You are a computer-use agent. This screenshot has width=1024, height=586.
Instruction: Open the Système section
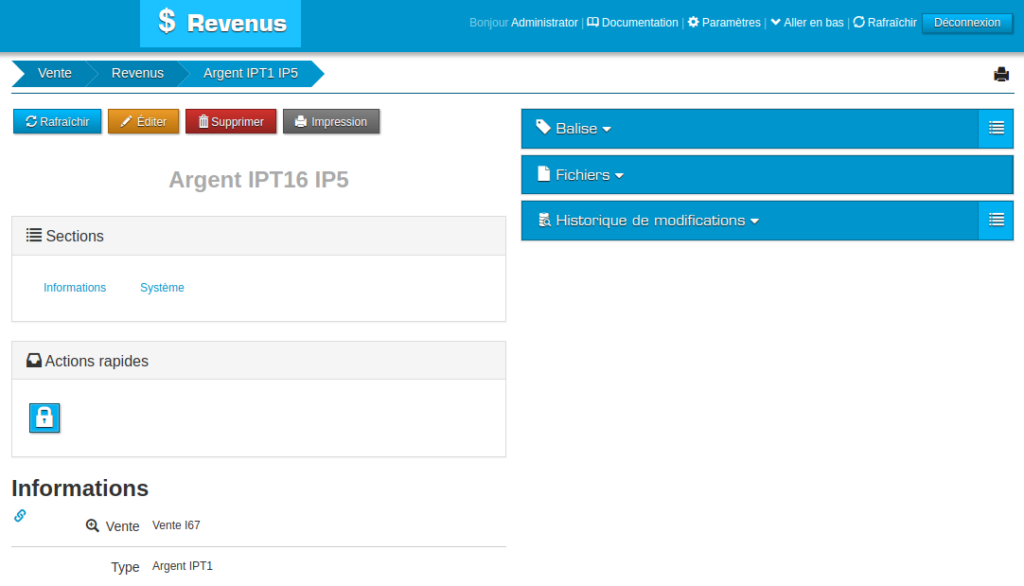[161, 287]
